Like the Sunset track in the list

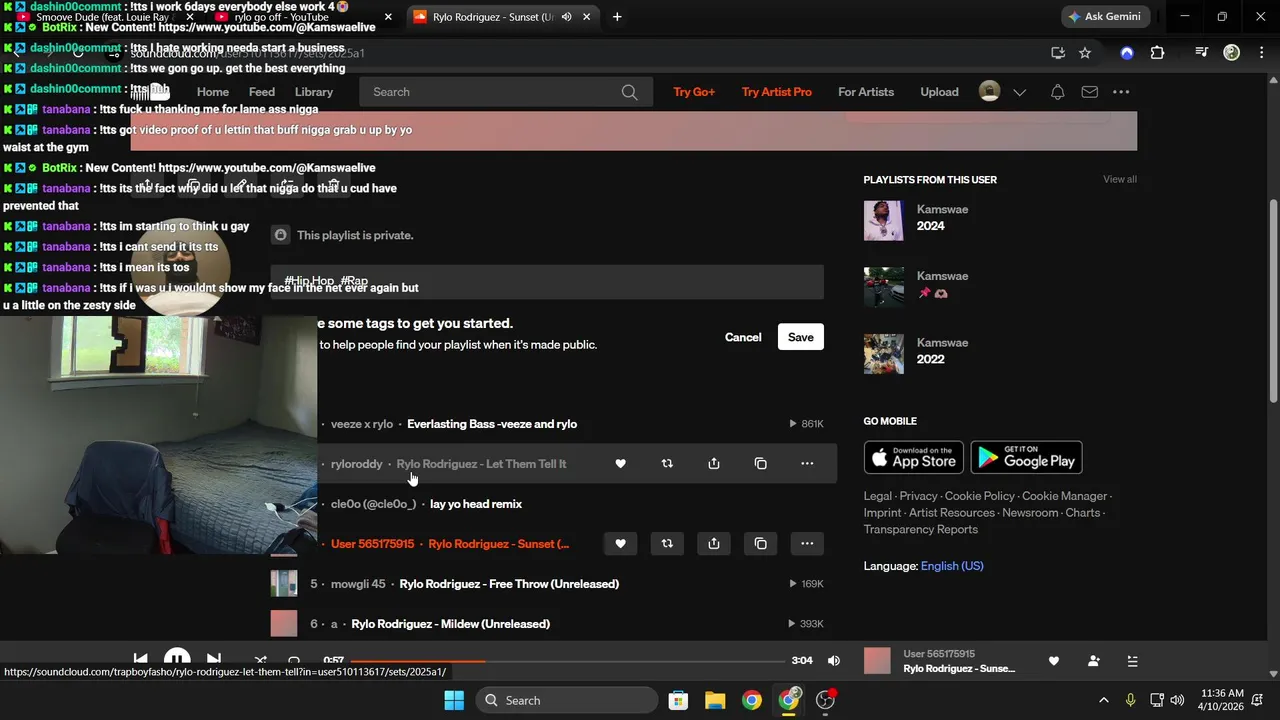pyautogui.click(x=620, y=544)
